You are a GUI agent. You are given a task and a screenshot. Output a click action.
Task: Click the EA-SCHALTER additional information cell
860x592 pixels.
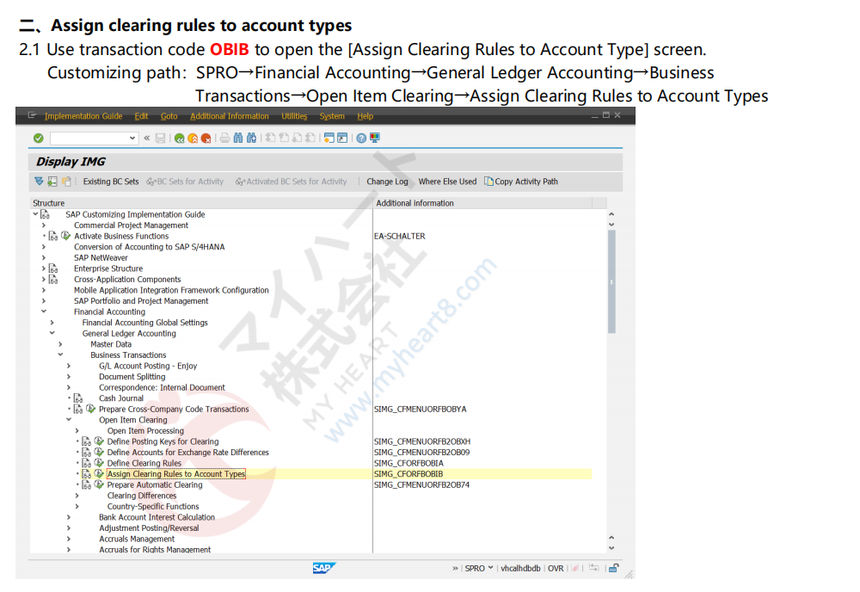coord(400,236)
